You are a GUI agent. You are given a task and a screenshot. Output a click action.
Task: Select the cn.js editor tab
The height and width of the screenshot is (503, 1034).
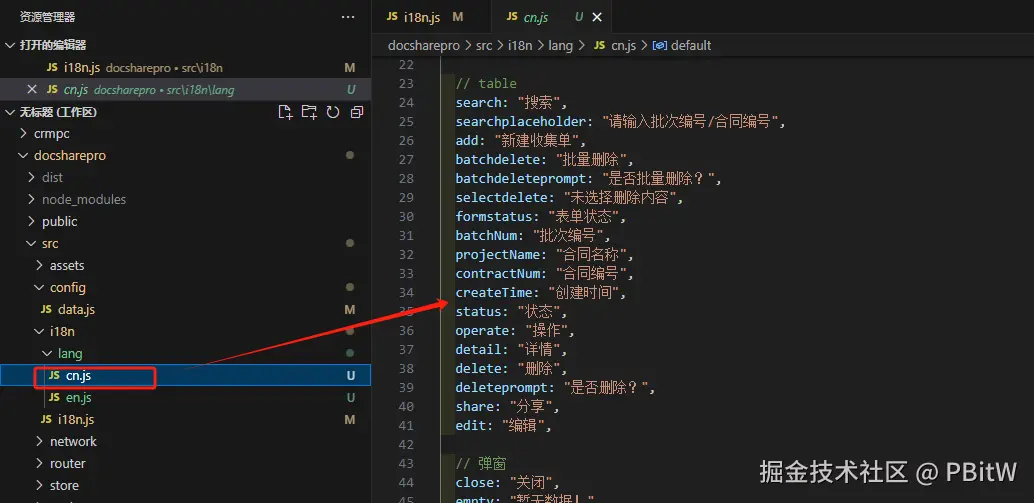click(553, 17)
